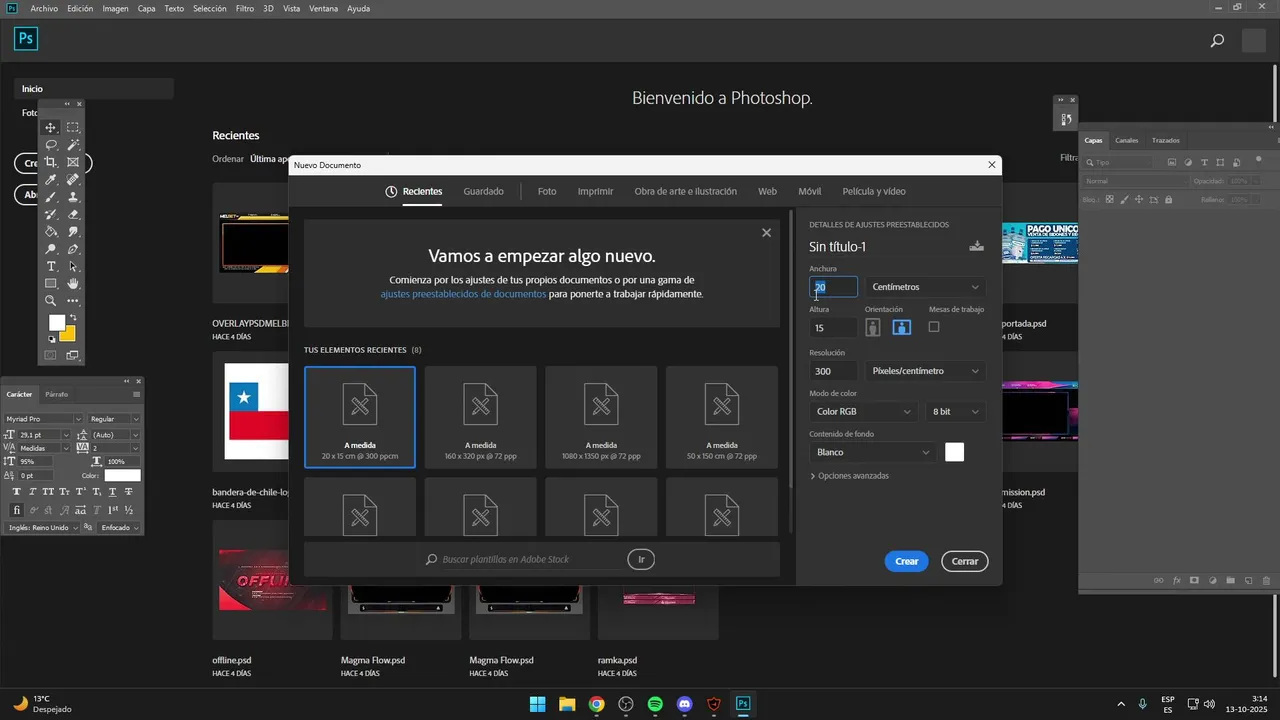Image resolution: width=1280 pixels, height=720 pixels.
Task: Expand Opciones avanzadas
Action: (850, 476)
